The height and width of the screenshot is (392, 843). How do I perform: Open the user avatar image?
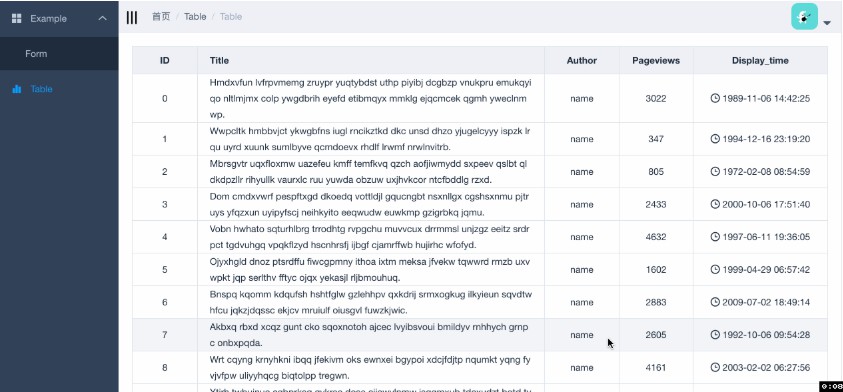tap(804, 17)
